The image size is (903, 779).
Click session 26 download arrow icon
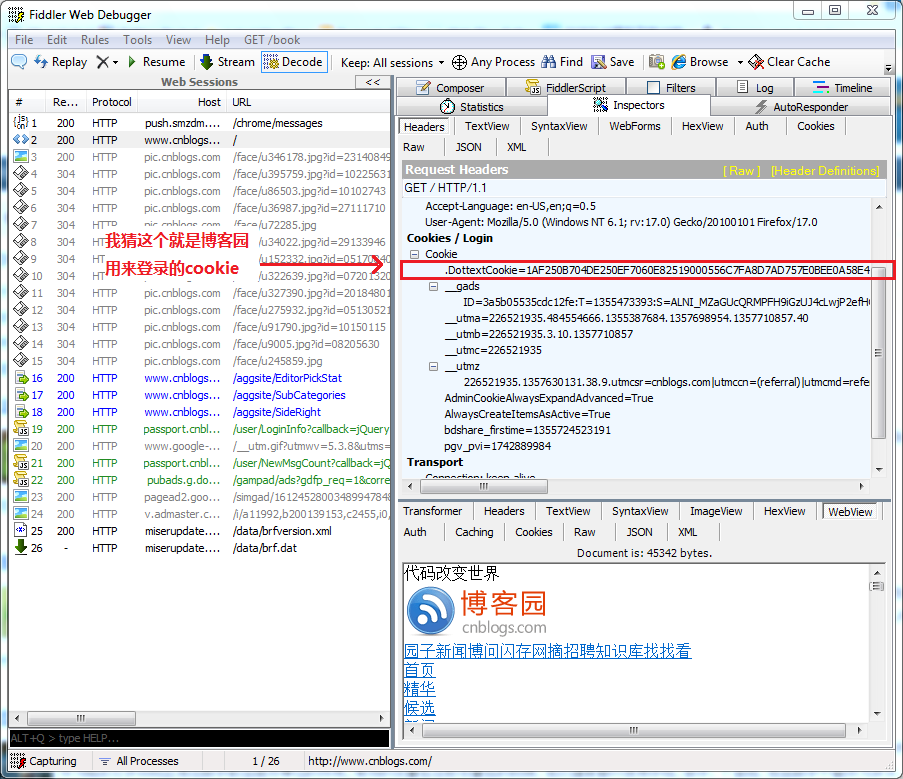(x=21, y=547)
